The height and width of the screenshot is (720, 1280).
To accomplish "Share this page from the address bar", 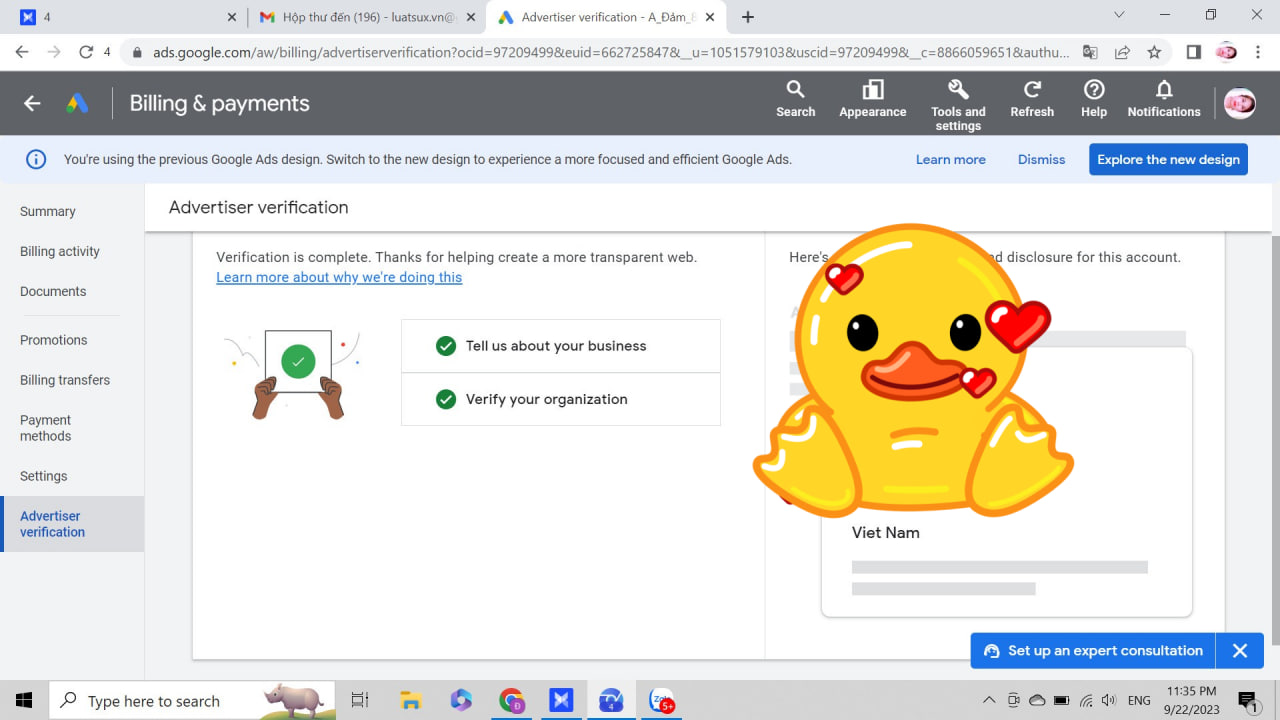I will (x=1122, y=52).
